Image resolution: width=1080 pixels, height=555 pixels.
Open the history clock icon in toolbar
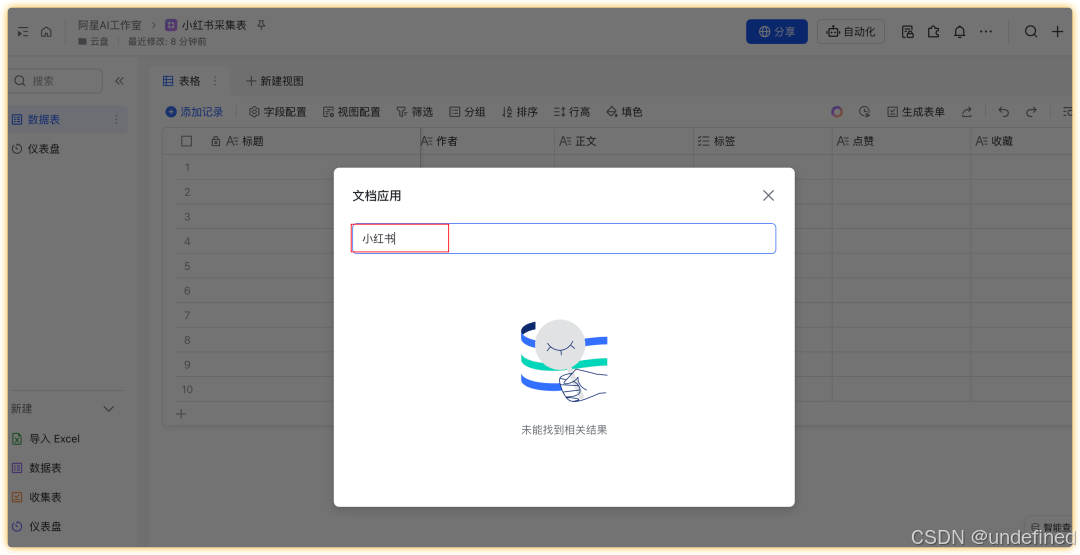point(864,112)
